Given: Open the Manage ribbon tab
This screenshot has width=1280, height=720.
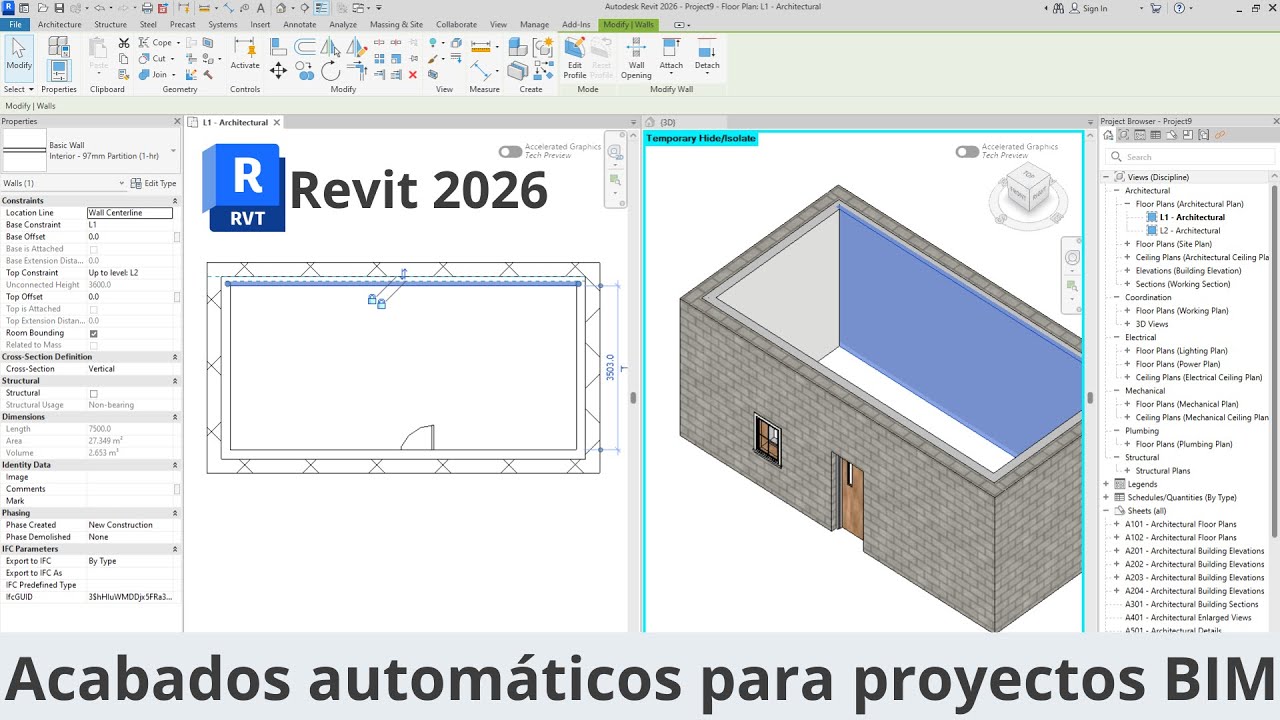Looking at the screenshot, I should coord(534,24).
